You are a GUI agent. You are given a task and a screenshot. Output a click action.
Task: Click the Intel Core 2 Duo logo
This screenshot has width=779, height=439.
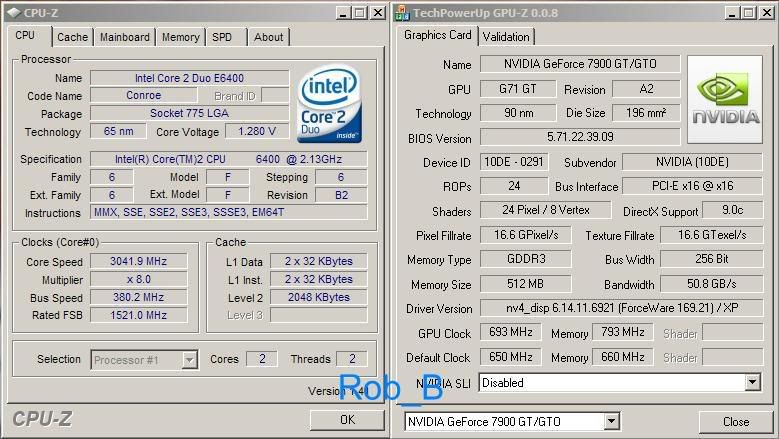pyautogui.click(x=329, y=105)
